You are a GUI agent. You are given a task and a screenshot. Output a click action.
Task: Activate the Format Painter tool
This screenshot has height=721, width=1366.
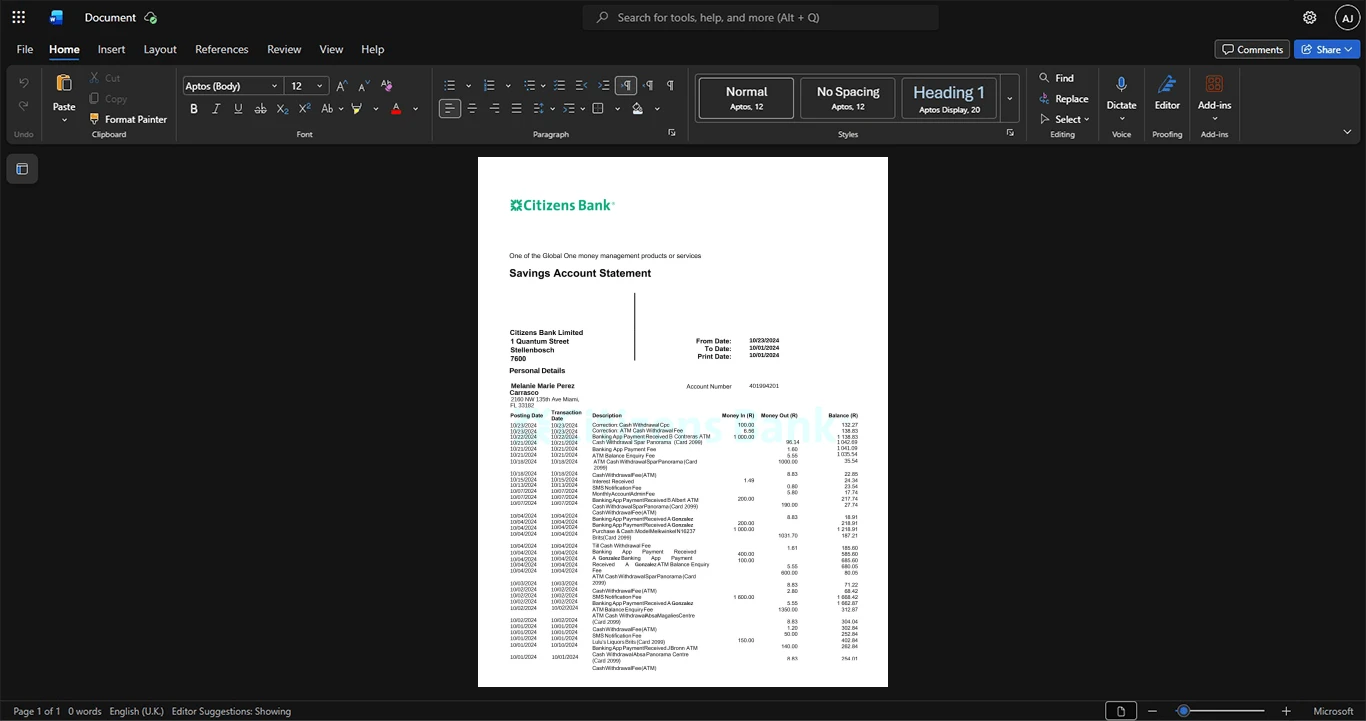pos(127,119)
